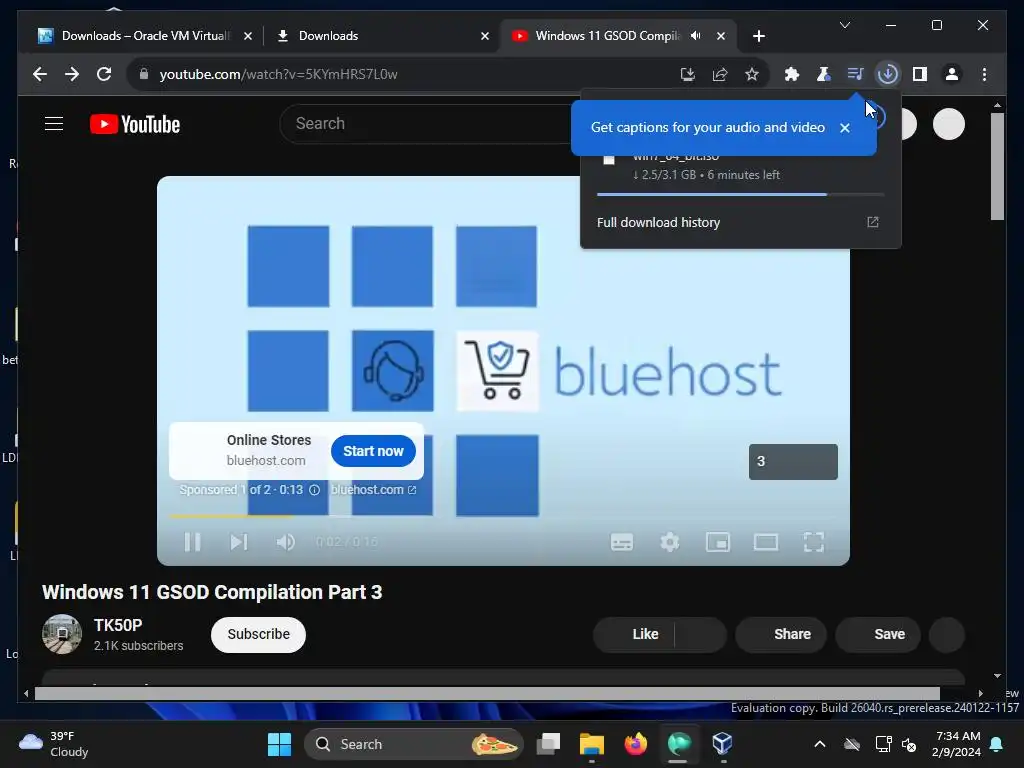Open YouTube hamburger guide menu
The height and width of the screenshot is (768, 1024).
[x=54, y=124]
